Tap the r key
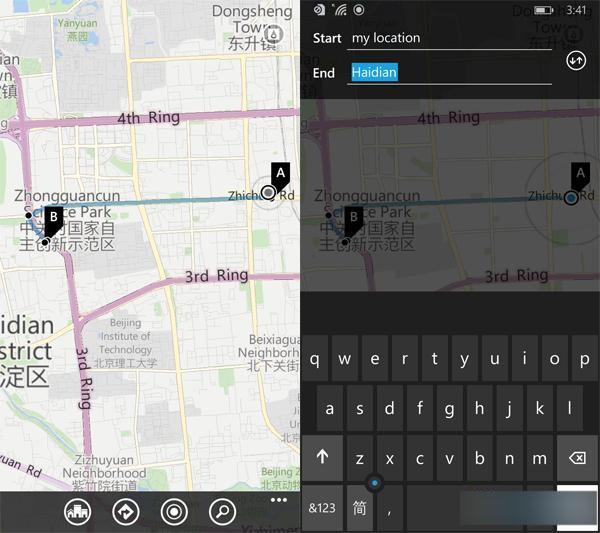 tap(404, 359)
